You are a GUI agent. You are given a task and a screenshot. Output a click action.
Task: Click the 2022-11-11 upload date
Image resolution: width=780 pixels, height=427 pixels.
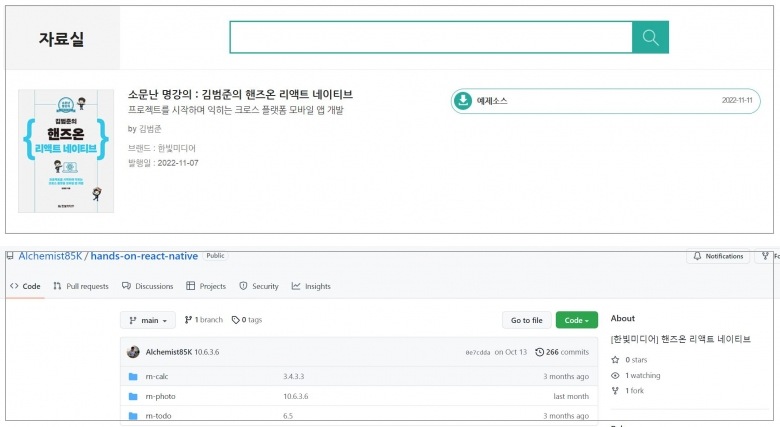[737, 101]
